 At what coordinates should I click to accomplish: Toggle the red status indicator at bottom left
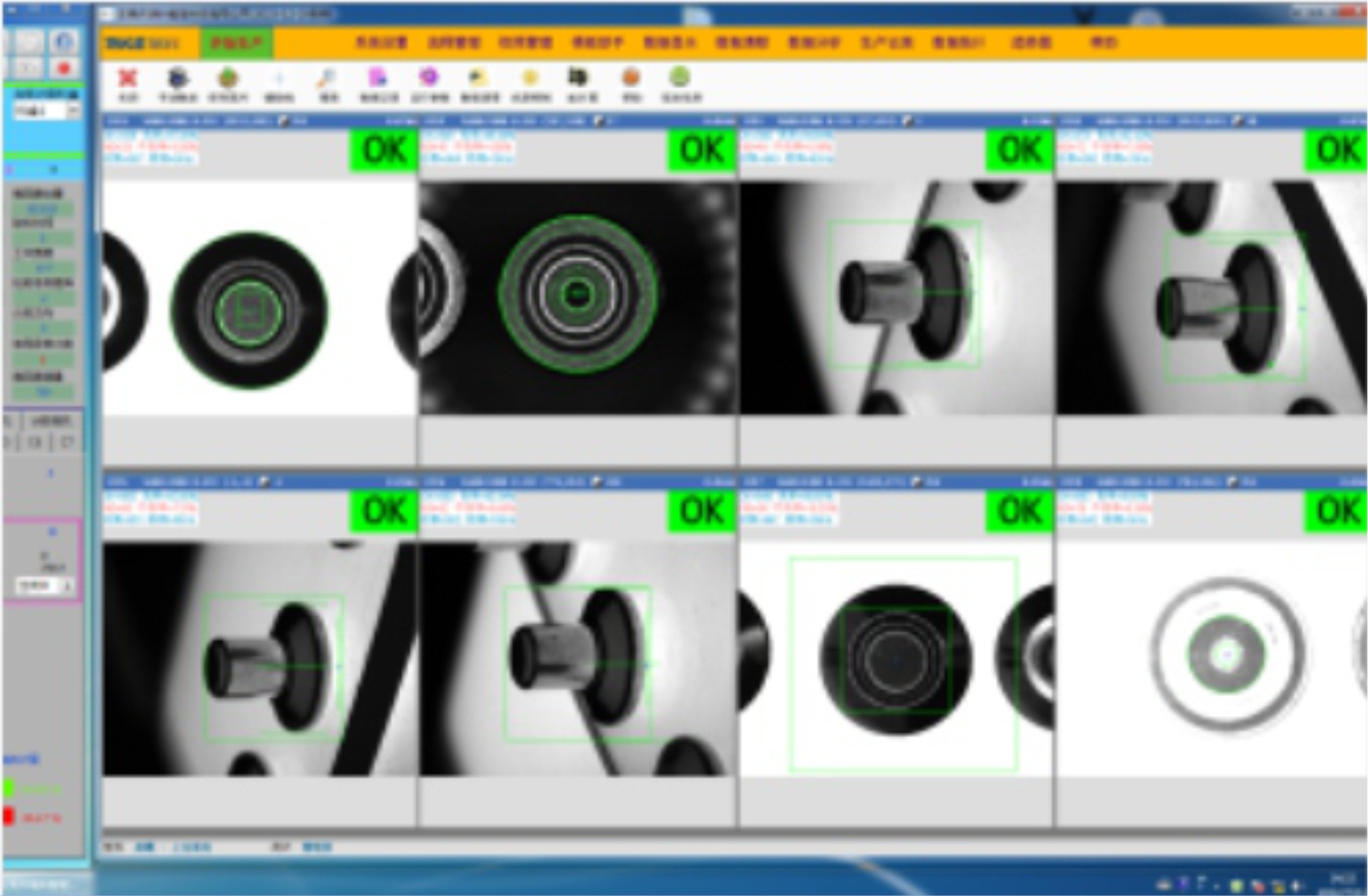point(9,817)
